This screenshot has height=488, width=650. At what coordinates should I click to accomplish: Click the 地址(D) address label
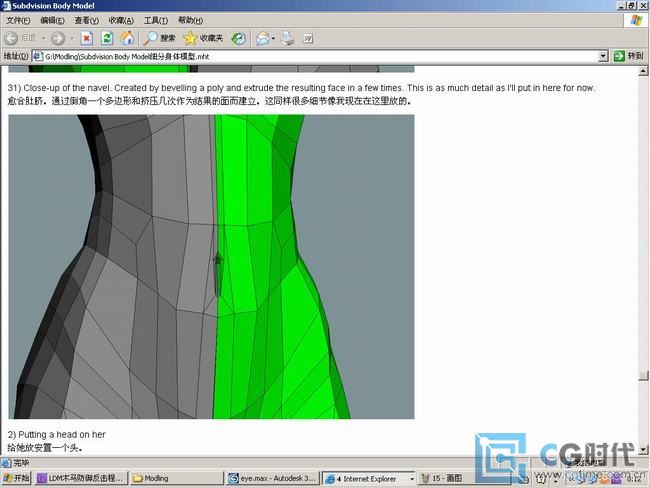pos(16,56)
